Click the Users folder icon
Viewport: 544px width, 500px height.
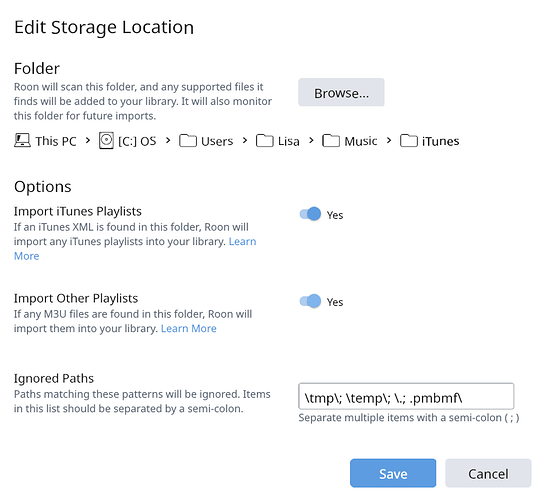coord(188,141)
